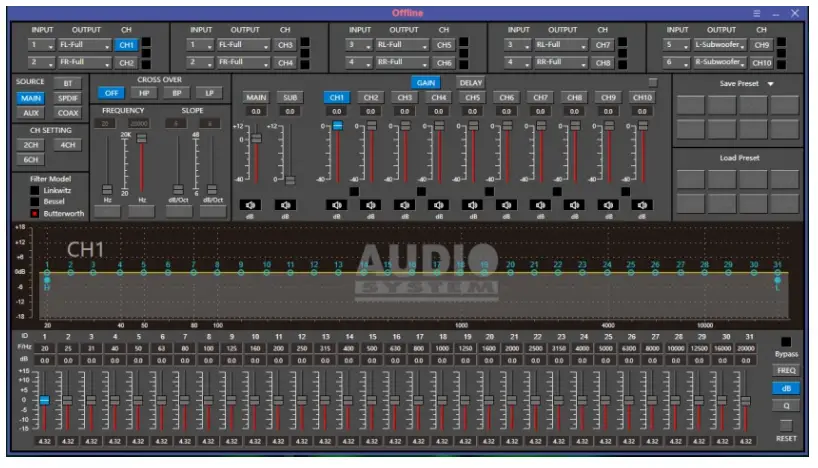Switch to the GAIN tab
This screenshot has width=818, height=468.
[x=426, y=83]
